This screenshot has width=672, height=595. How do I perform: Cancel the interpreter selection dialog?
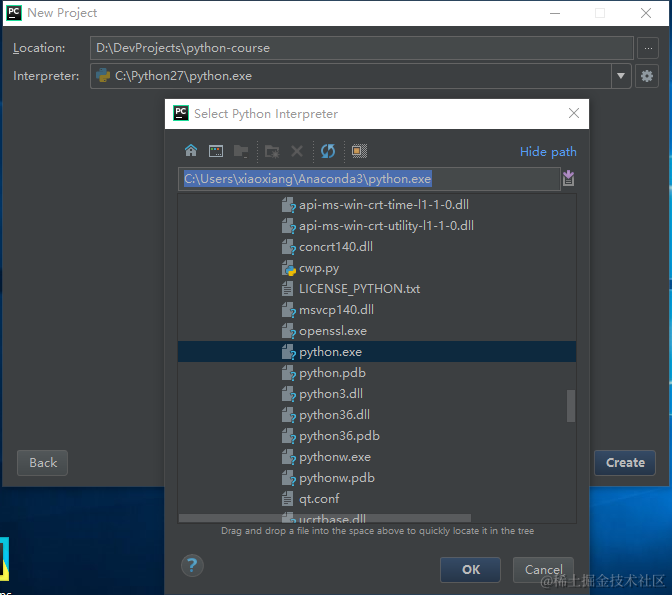point(543,570)
